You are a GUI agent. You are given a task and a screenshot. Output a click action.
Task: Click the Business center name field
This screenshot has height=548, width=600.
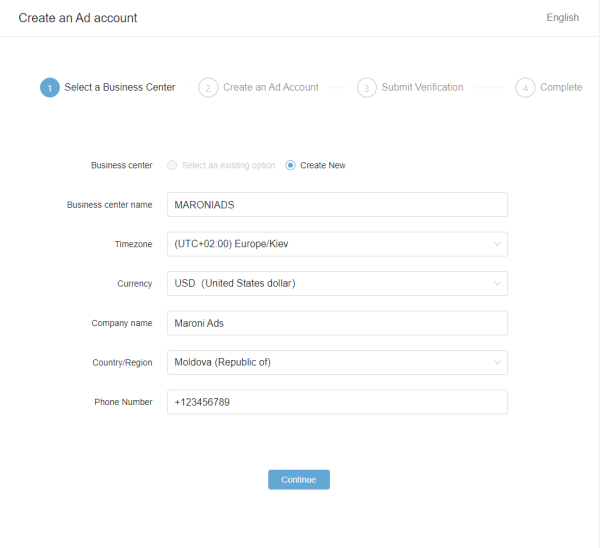pyautogui.click(x=337, y=205)
